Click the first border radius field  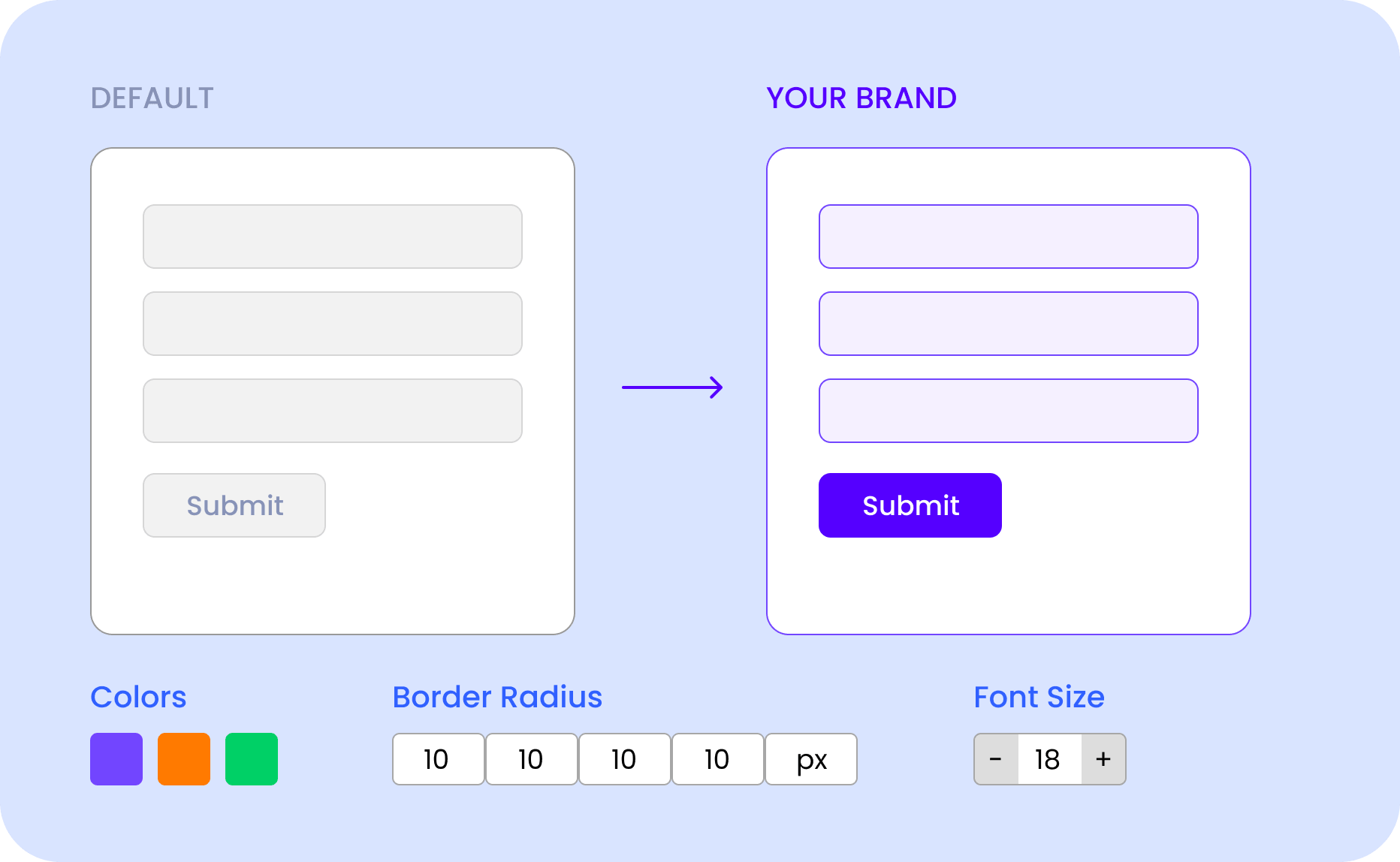[439, 759]
